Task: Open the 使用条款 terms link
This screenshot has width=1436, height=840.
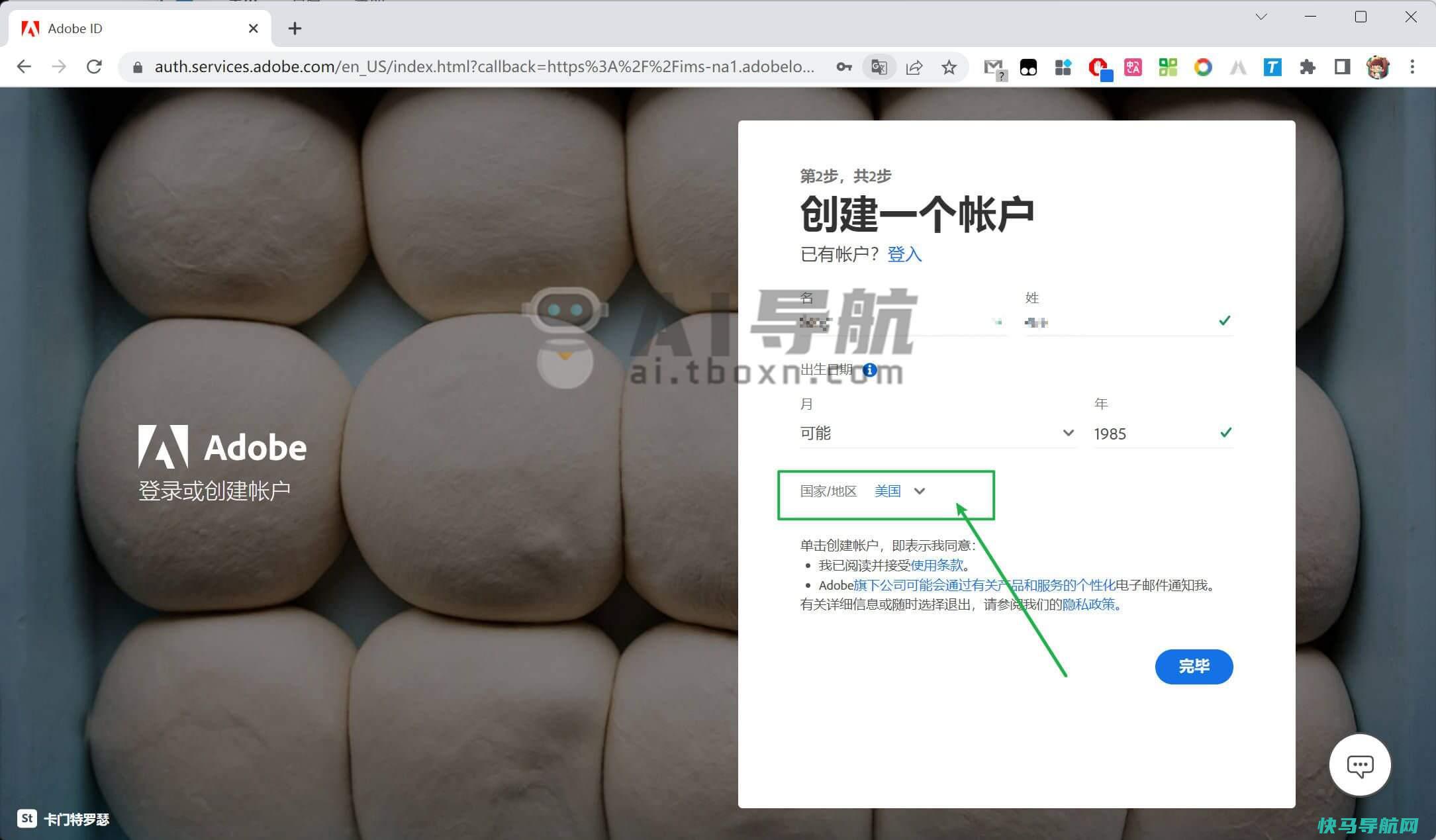Action: click(x=937, y=565)
